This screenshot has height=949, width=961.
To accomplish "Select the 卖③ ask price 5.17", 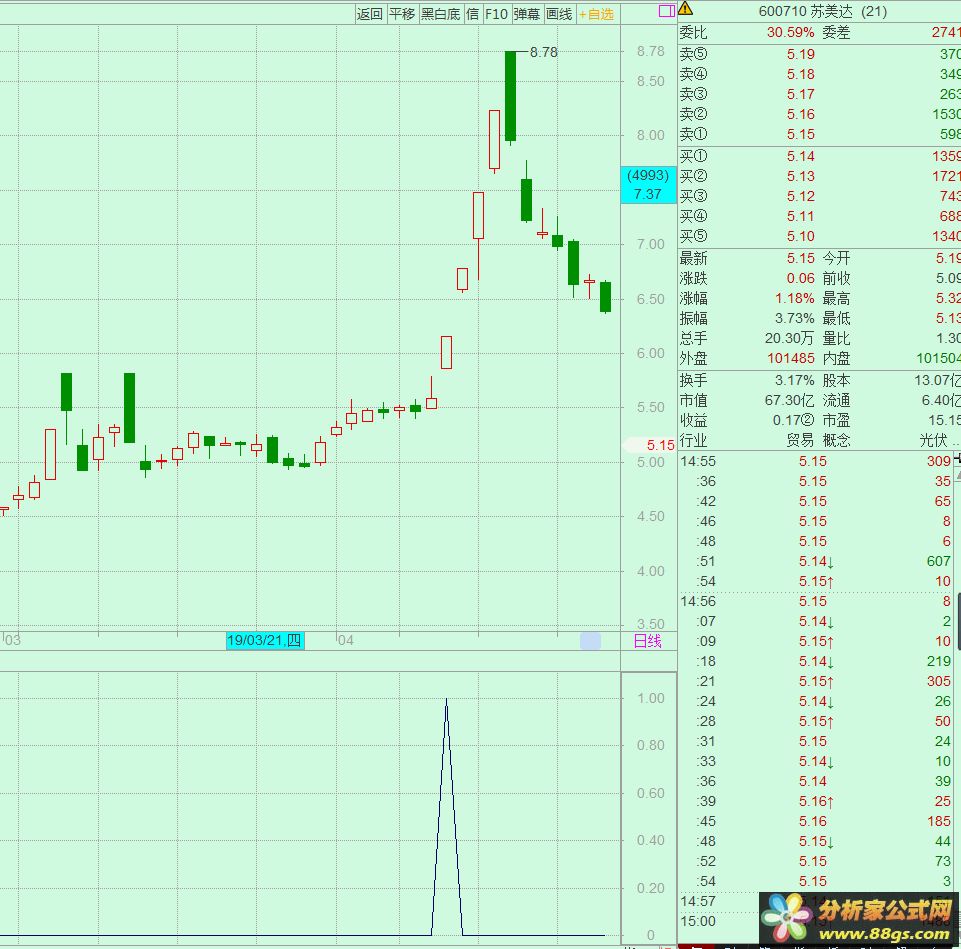I will tap(800, 94).
